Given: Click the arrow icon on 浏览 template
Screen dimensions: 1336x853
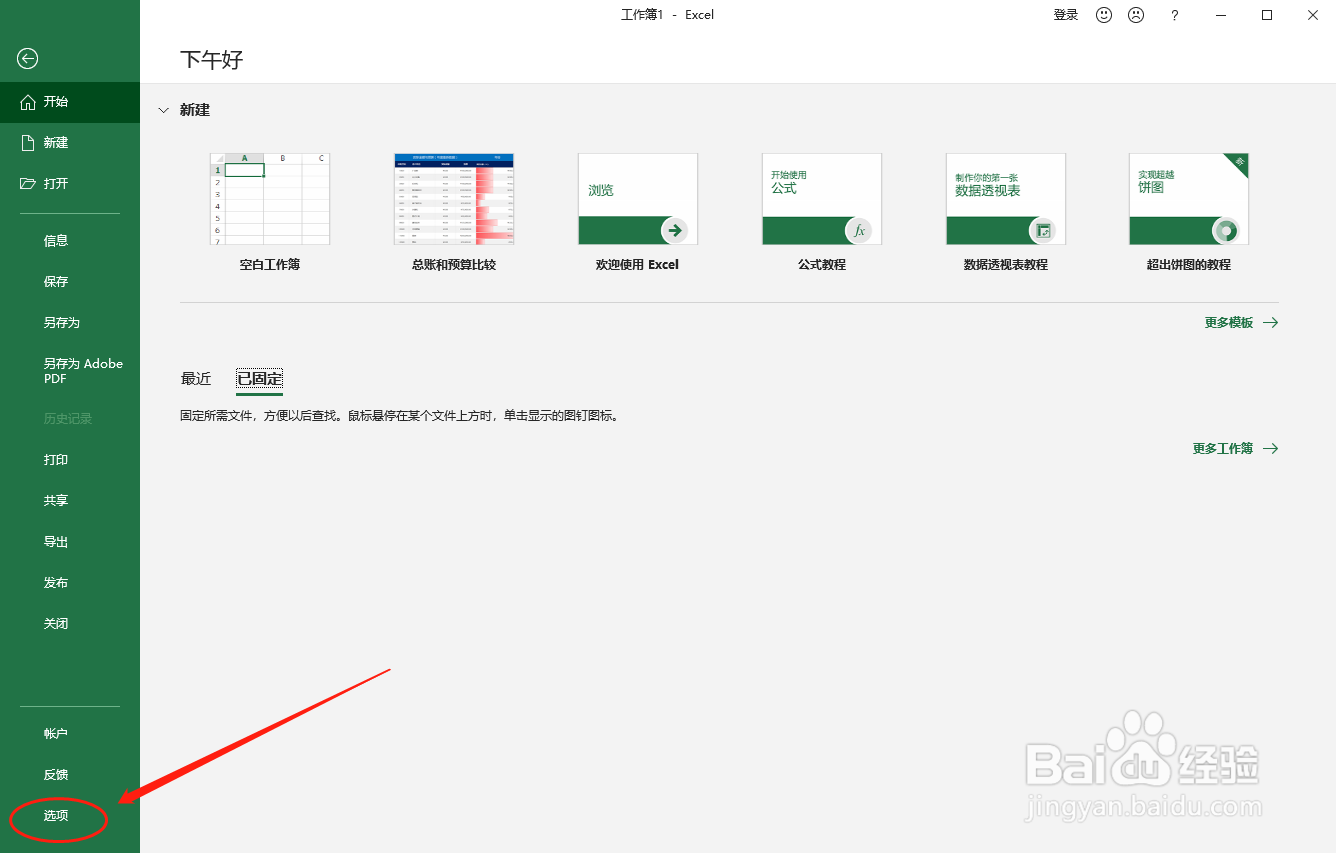Looking at the screenshot, I should tap(675, 230).
